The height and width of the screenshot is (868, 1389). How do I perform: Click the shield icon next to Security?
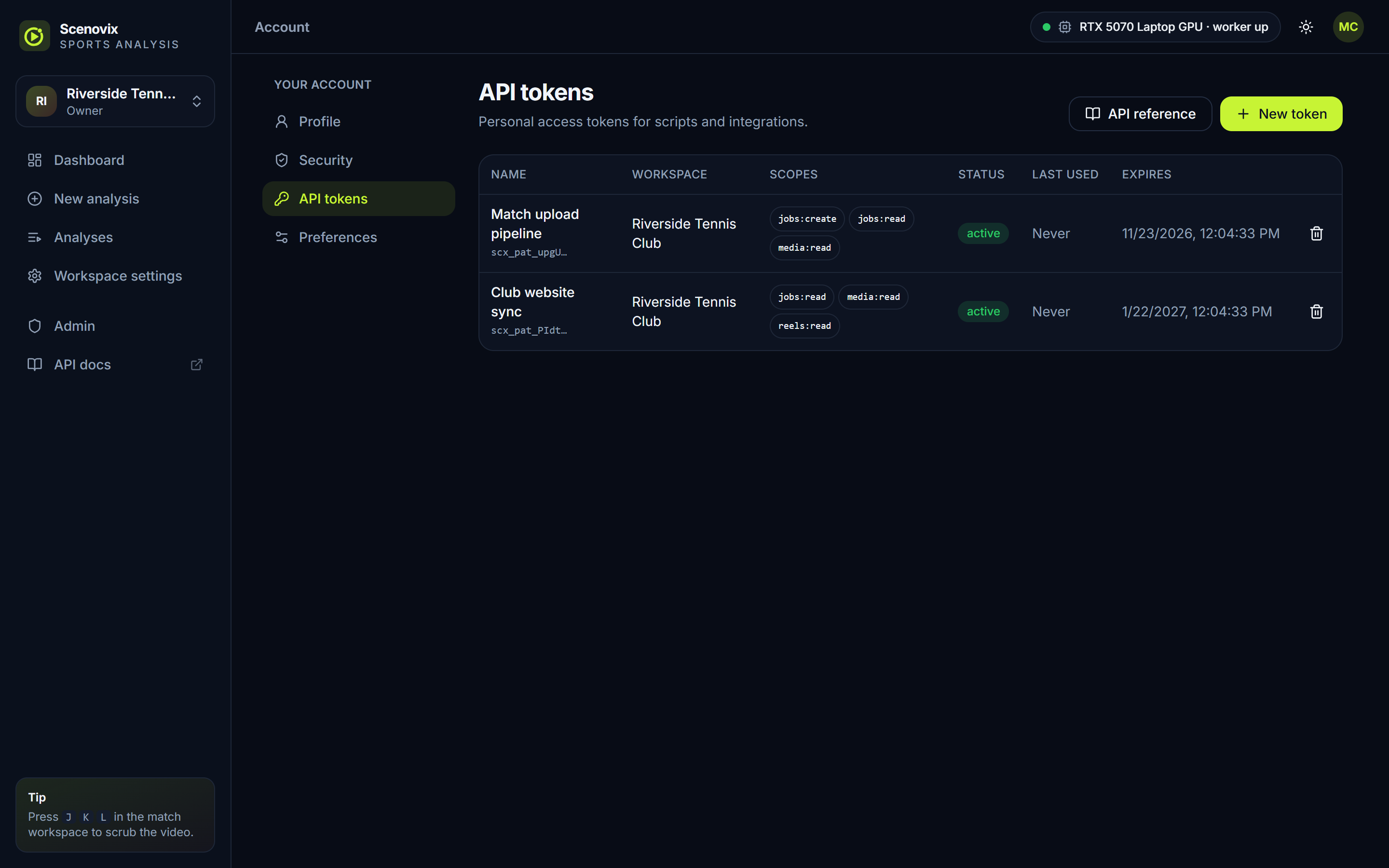(281, 160)
